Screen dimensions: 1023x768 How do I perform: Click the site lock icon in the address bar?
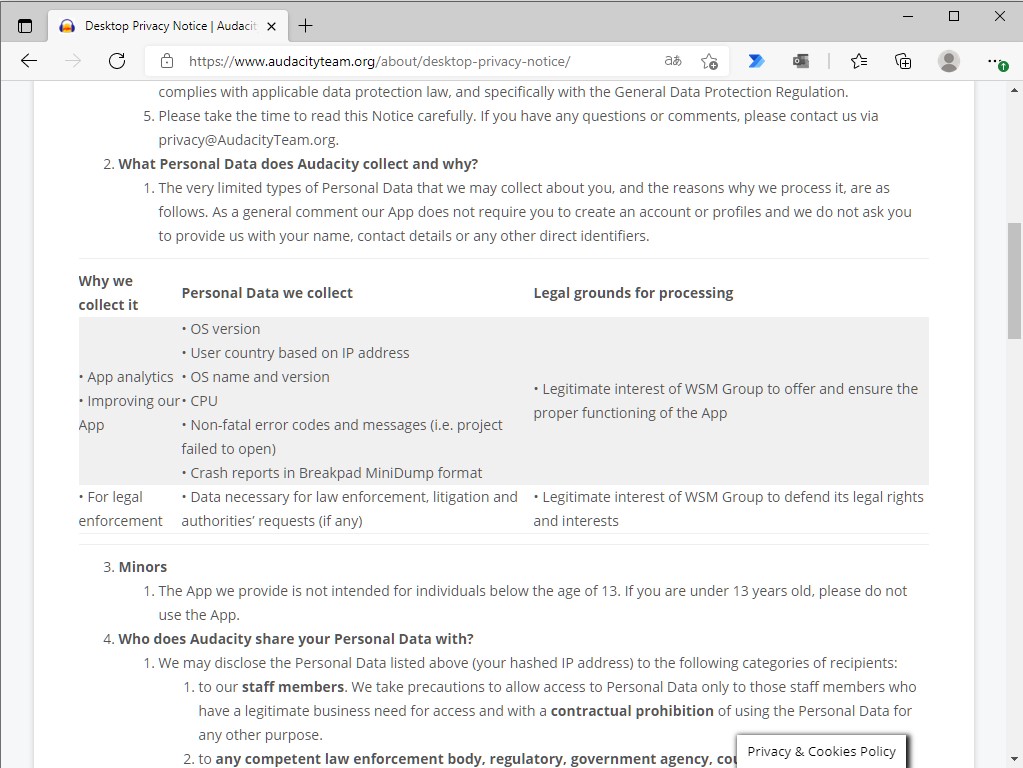click(167, 61)
